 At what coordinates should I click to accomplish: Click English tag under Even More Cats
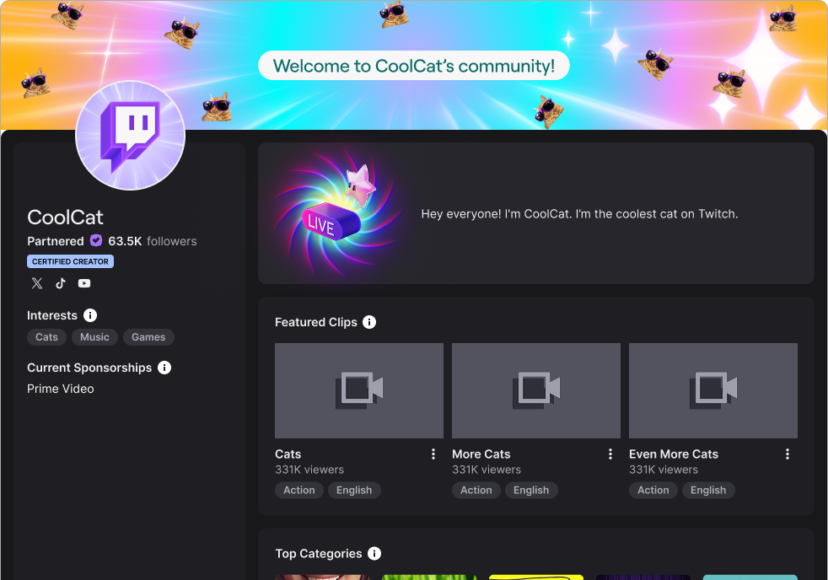tap(708, 490)
